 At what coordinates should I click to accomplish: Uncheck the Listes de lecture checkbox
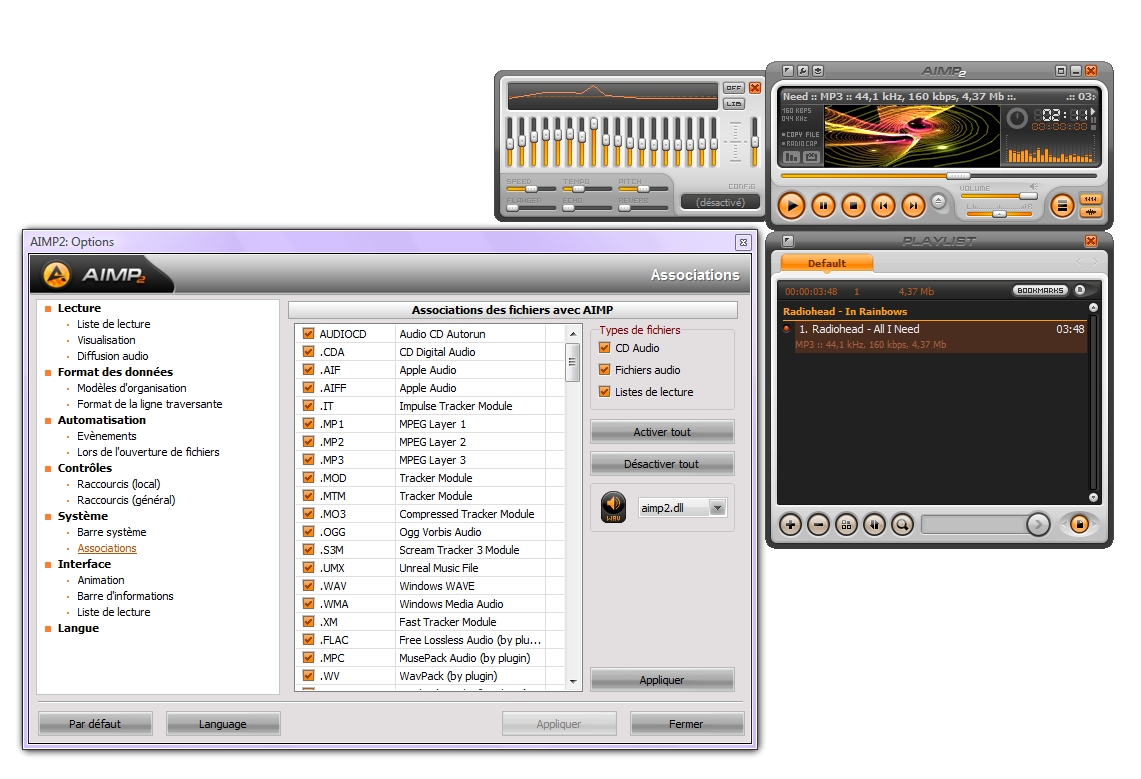[x=604, y=392]
